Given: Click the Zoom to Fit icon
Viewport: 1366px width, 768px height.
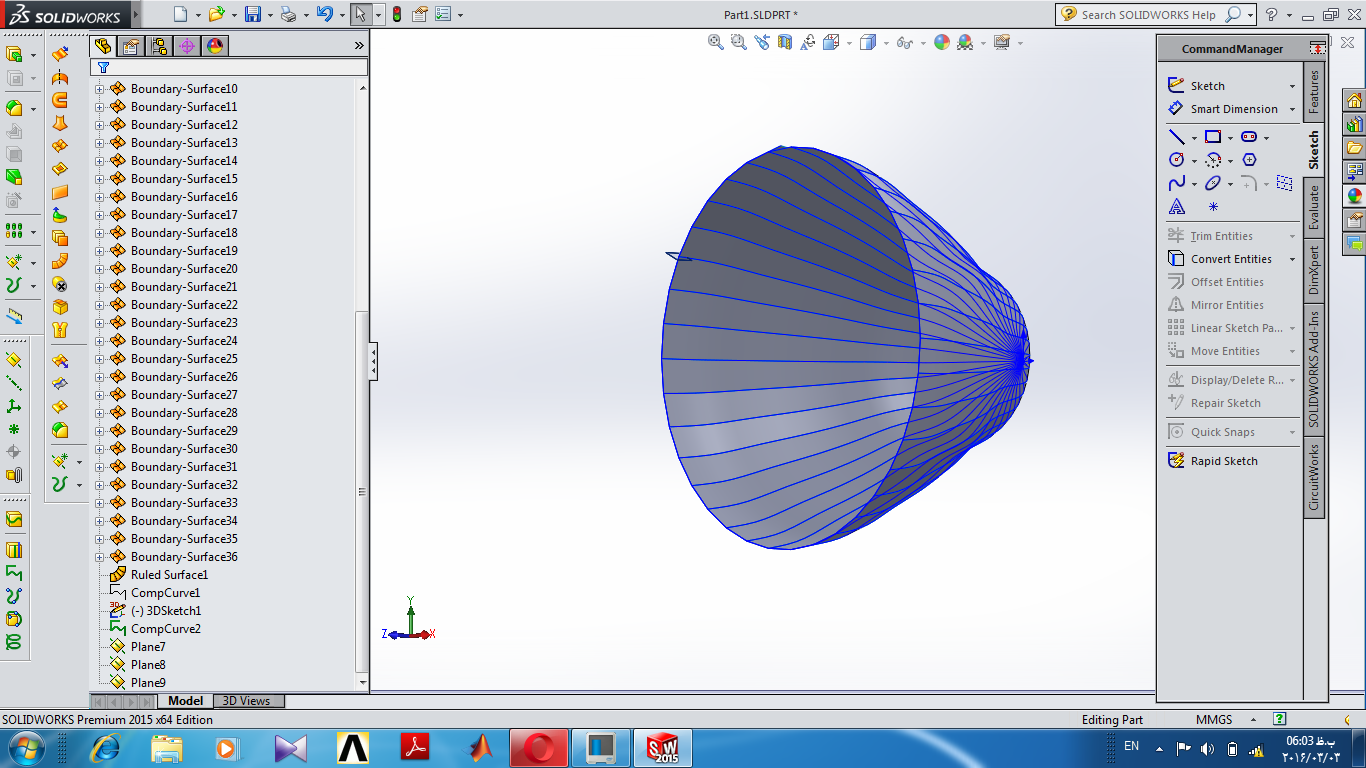Looking at the screenshot, I should coord(715,42).
